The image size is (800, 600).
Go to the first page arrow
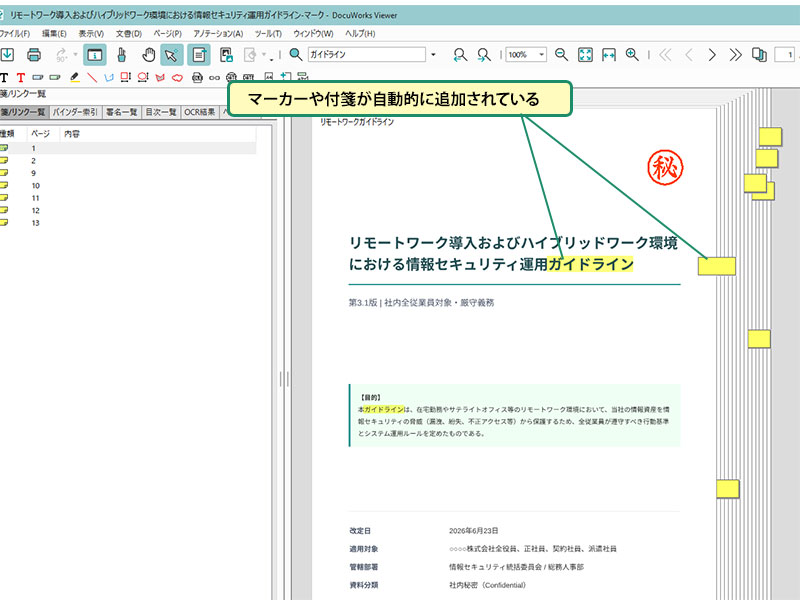(665, 55)
